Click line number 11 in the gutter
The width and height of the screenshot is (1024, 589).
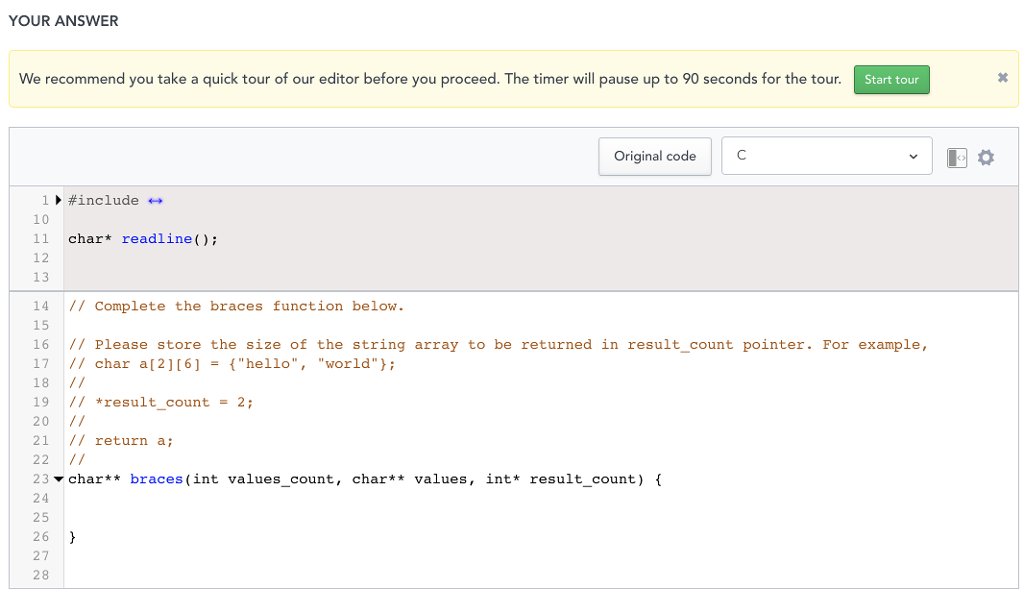point(41,238)
